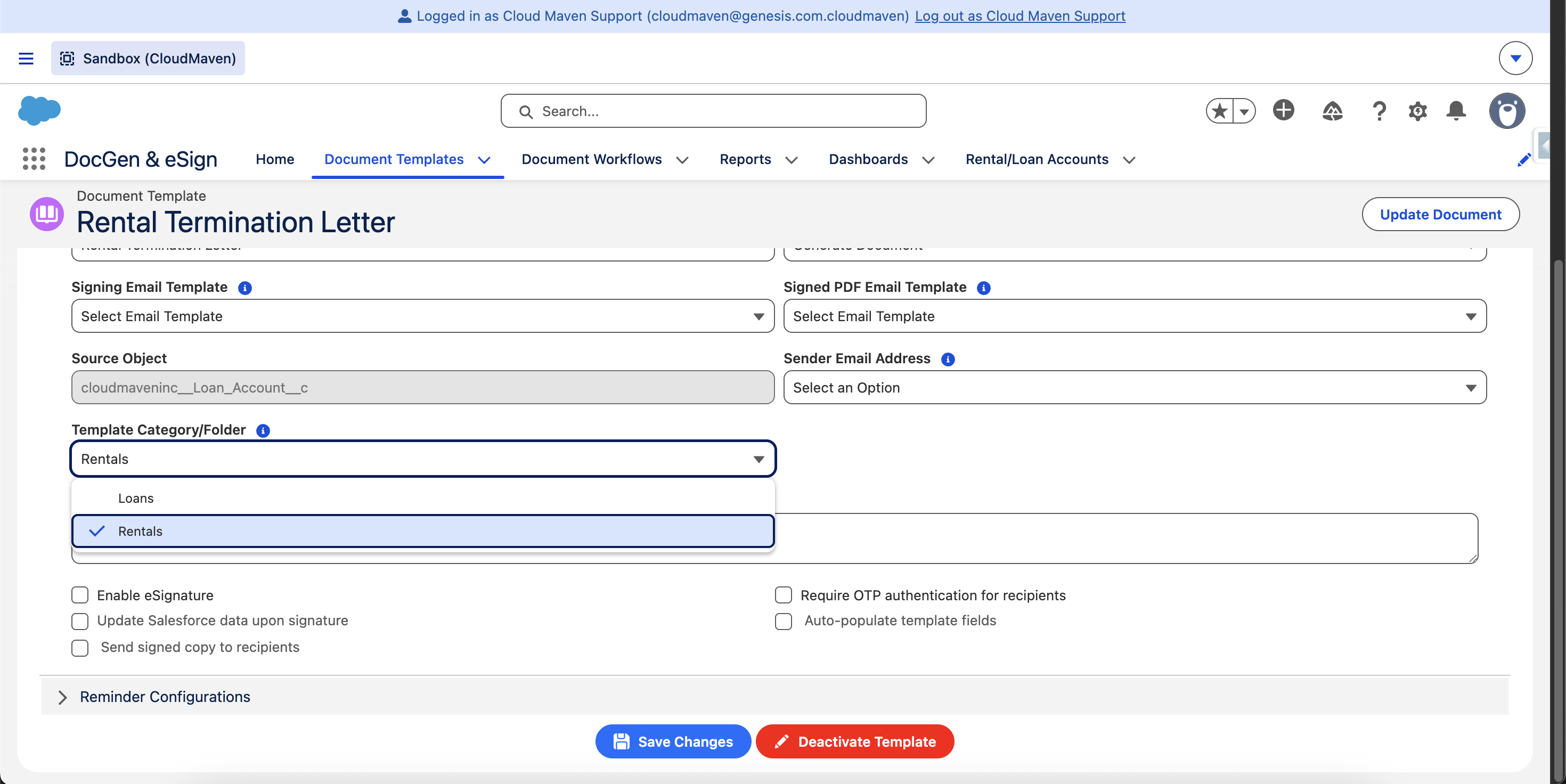This screenshot has height=784, width=1566.
Task: Click the Source Object field
Action: (423, 388)
